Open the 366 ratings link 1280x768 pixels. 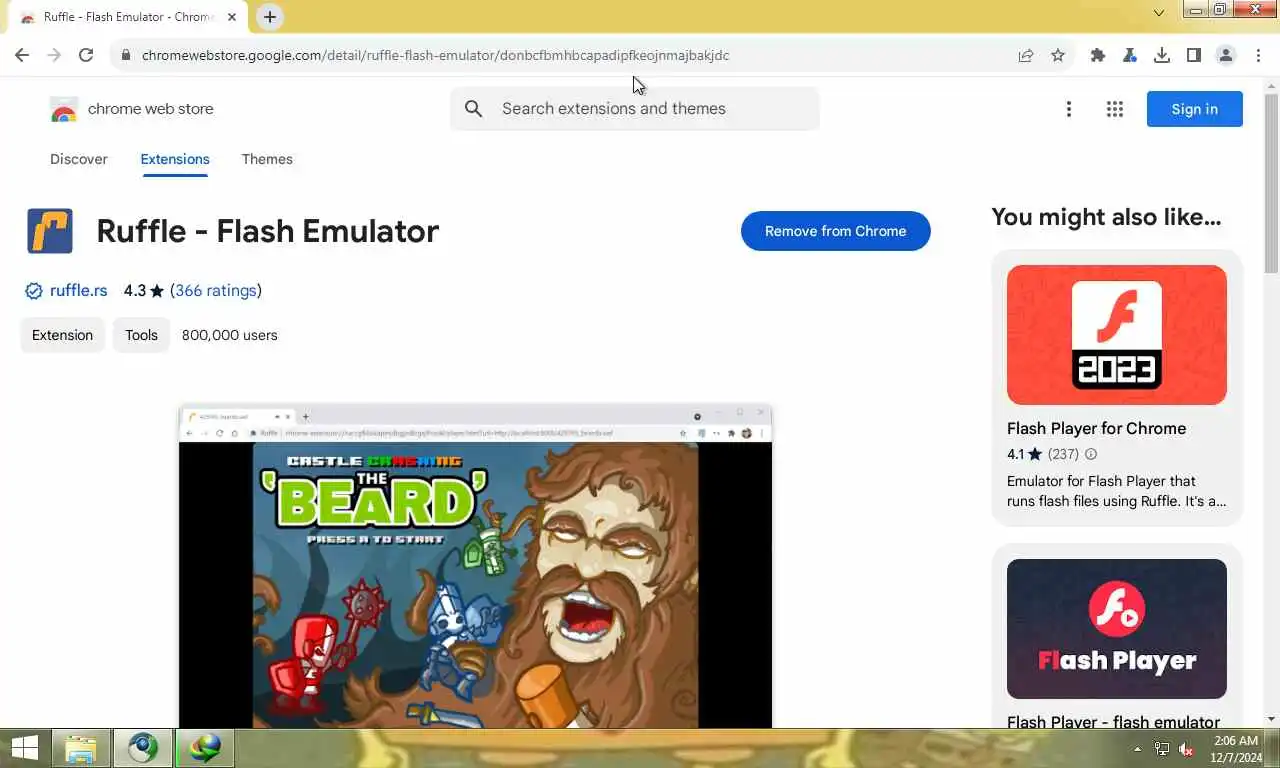tap(216, 291)
